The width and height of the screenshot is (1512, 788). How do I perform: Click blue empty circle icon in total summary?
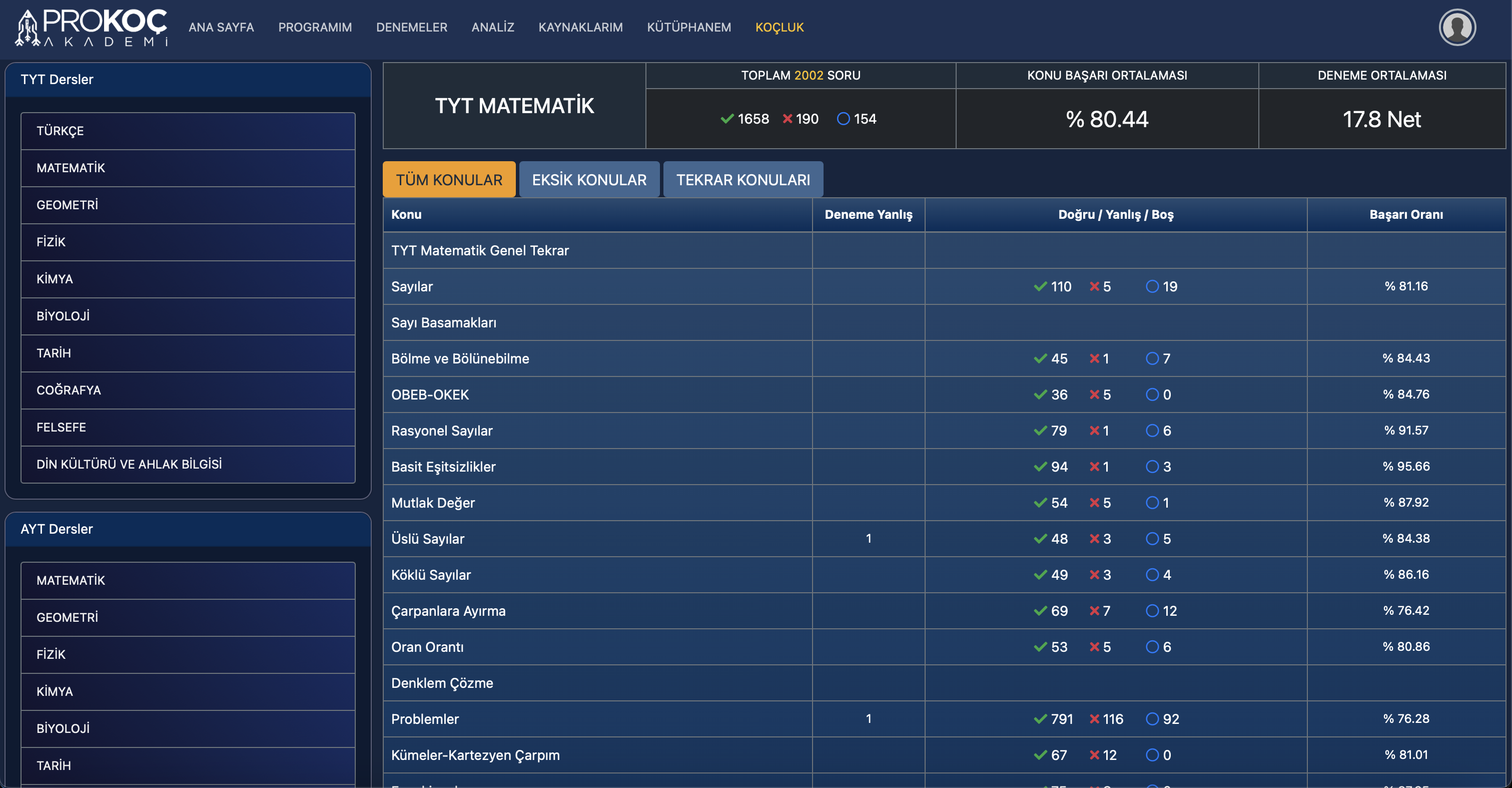tap(843, 119)
